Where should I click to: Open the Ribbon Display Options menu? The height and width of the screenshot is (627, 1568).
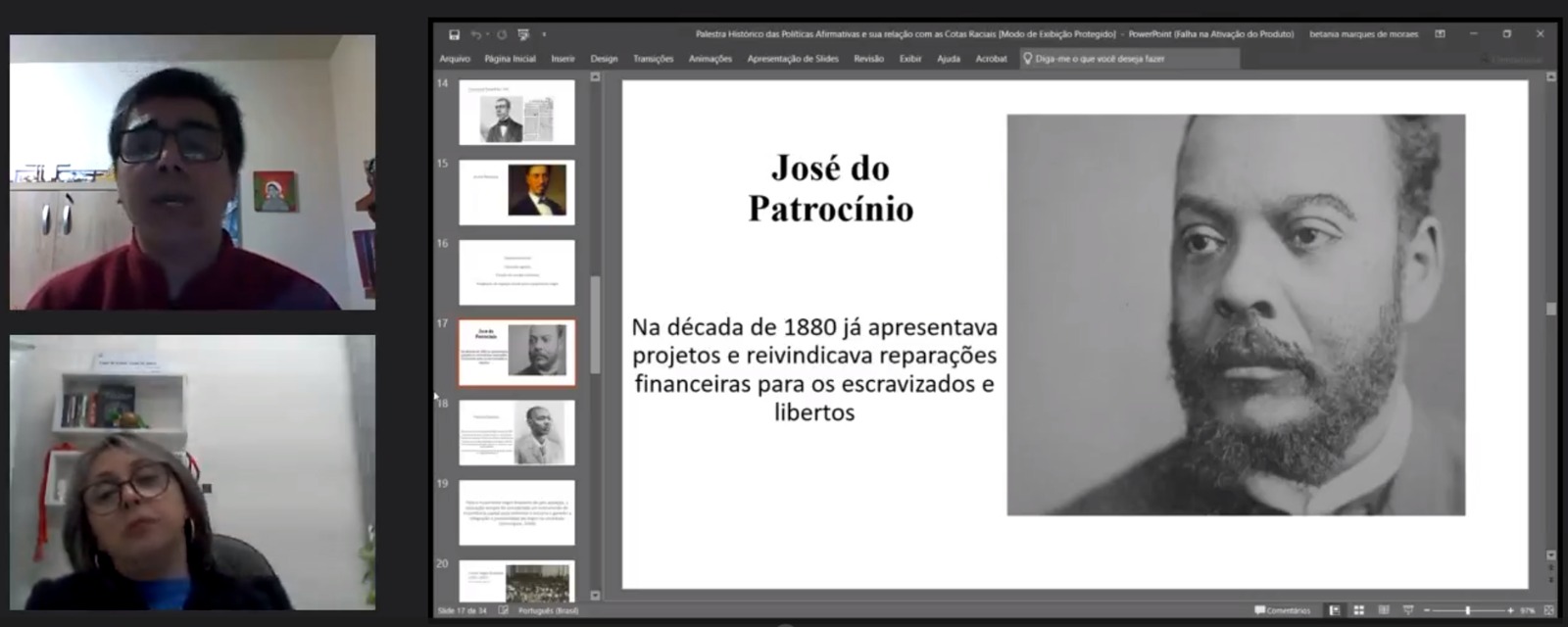(1440, 34)
